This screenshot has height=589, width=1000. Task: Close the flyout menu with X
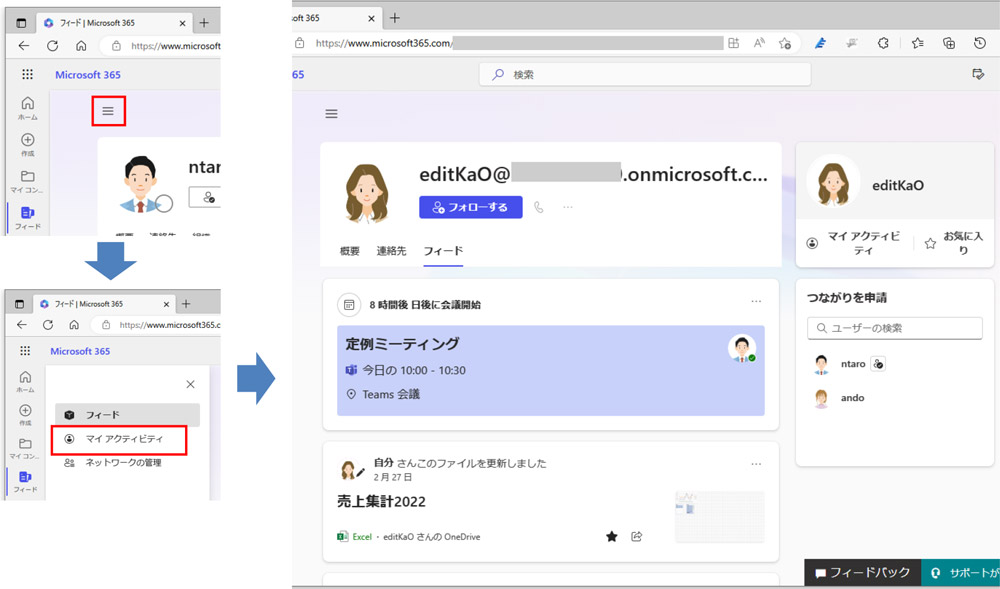click(190, 384)
